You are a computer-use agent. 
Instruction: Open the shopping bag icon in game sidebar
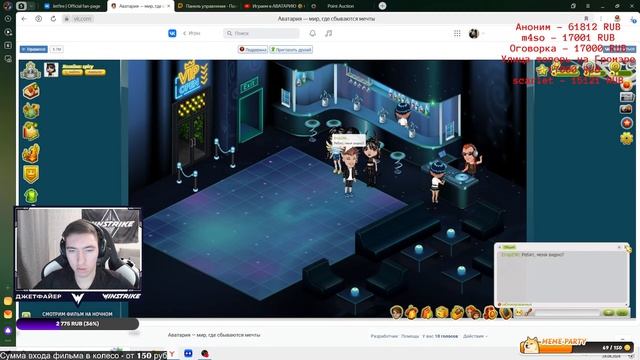[x=31, y=131]
